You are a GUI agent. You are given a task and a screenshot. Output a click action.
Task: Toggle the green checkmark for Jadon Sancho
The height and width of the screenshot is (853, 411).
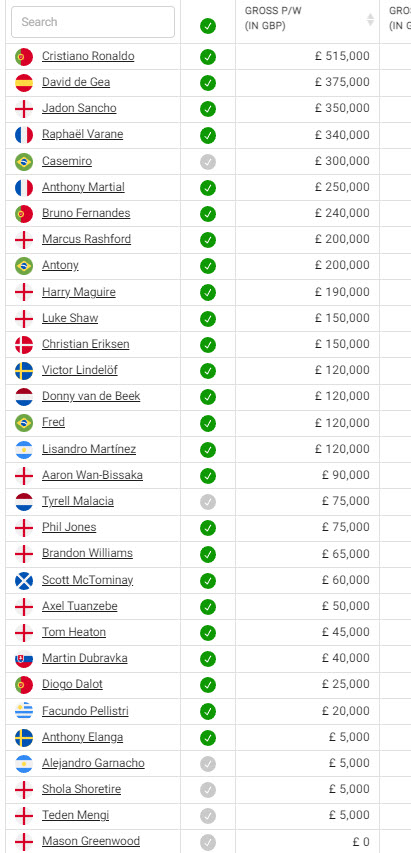point(208,109)
